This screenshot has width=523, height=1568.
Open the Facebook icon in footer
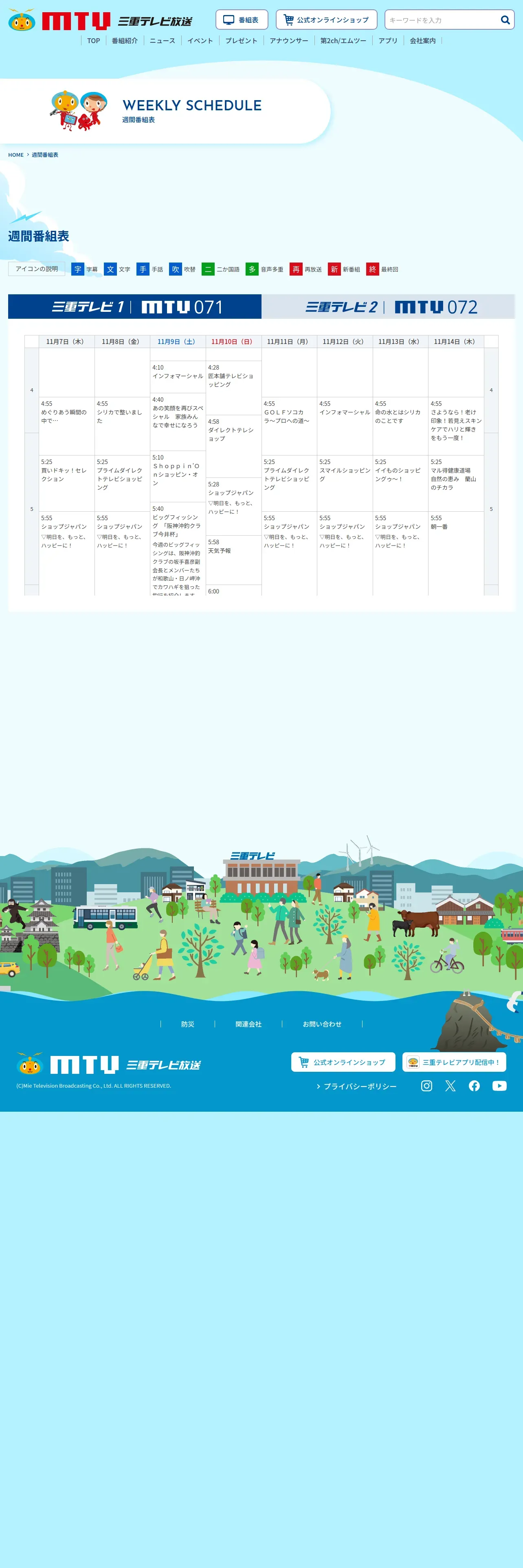[474, 1085]
